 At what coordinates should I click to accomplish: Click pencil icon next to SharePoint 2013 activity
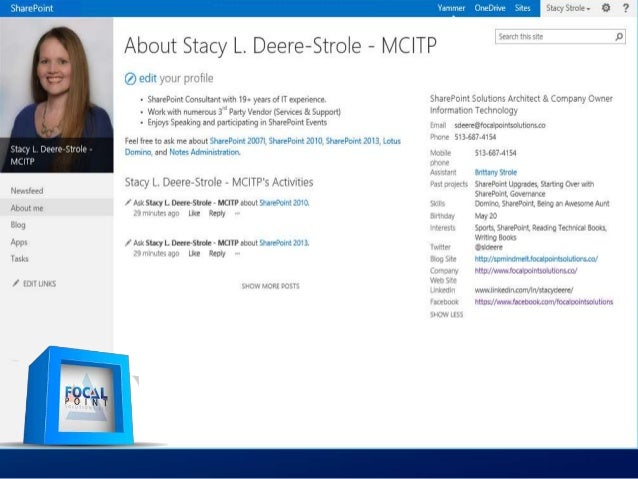pyautogui.click(x=128, y=243)
